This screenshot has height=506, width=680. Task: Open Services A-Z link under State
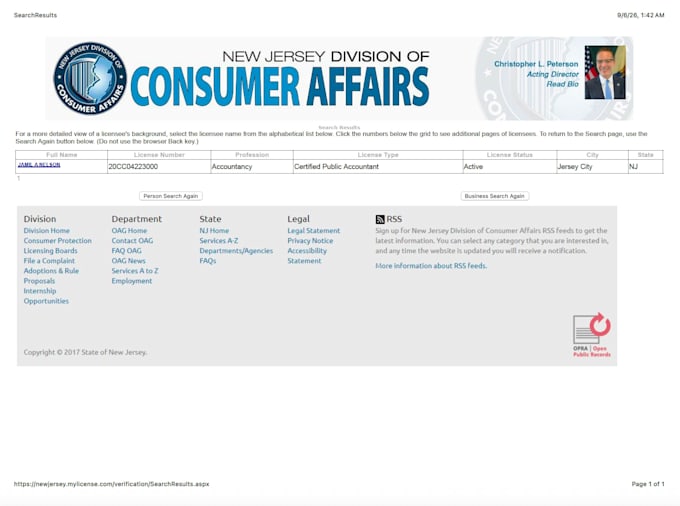point(219,241)
